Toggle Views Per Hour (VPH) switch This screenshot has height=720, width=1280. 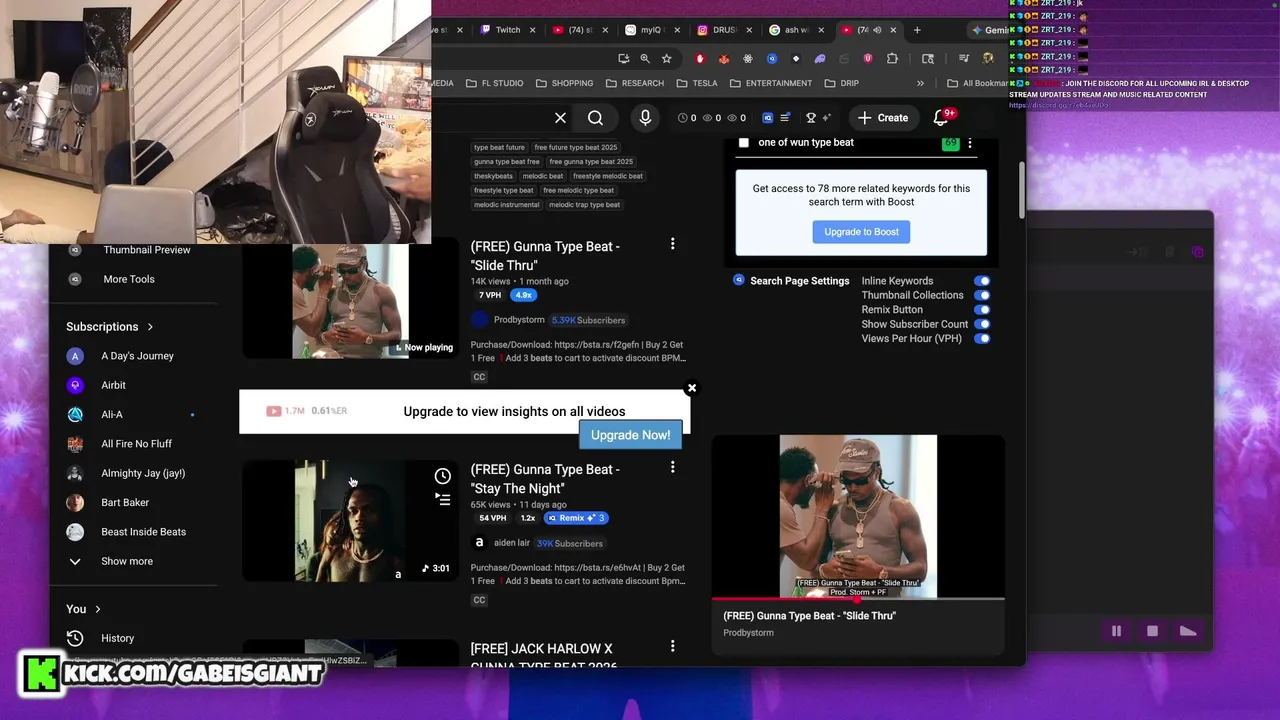click(982, 338)
